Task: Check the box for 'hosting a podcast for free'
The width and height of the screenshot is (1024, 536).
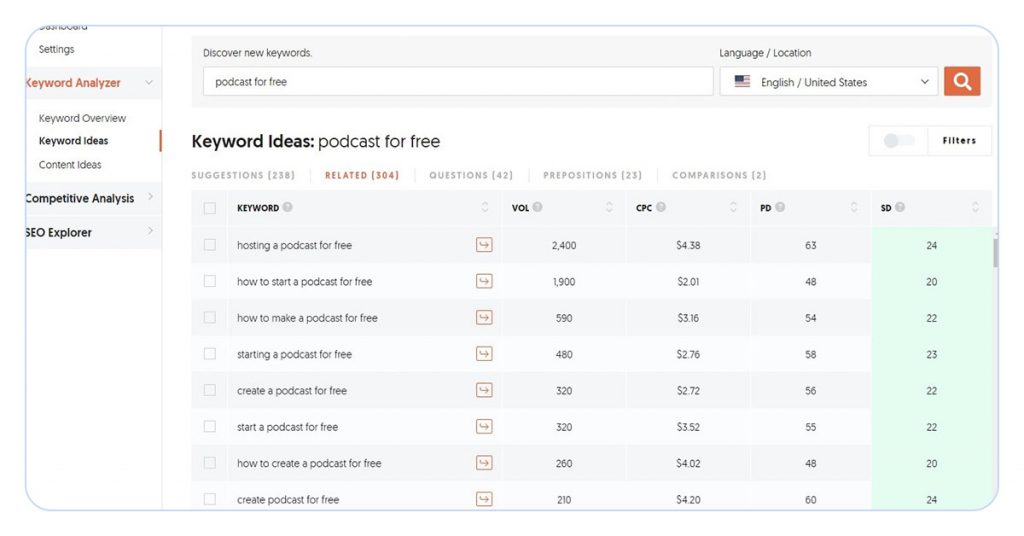Action: [x=210, y=244]
